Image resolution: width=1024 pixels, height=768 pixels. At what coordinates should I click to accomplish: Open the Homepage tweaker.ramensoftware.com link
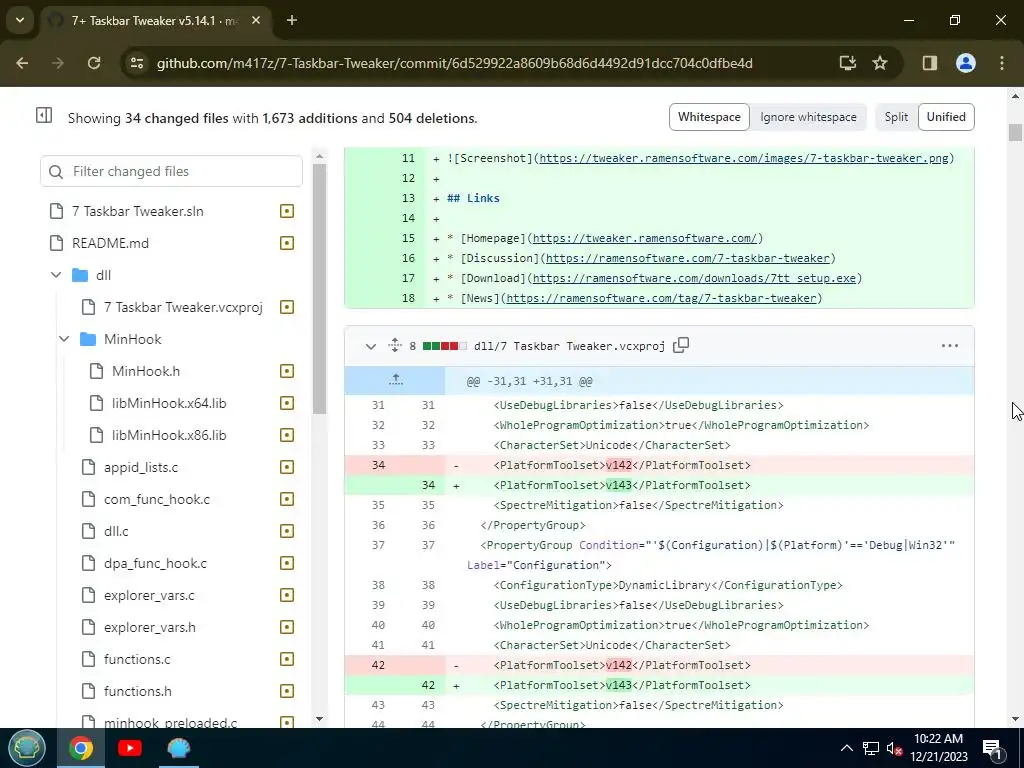[644, 238]
